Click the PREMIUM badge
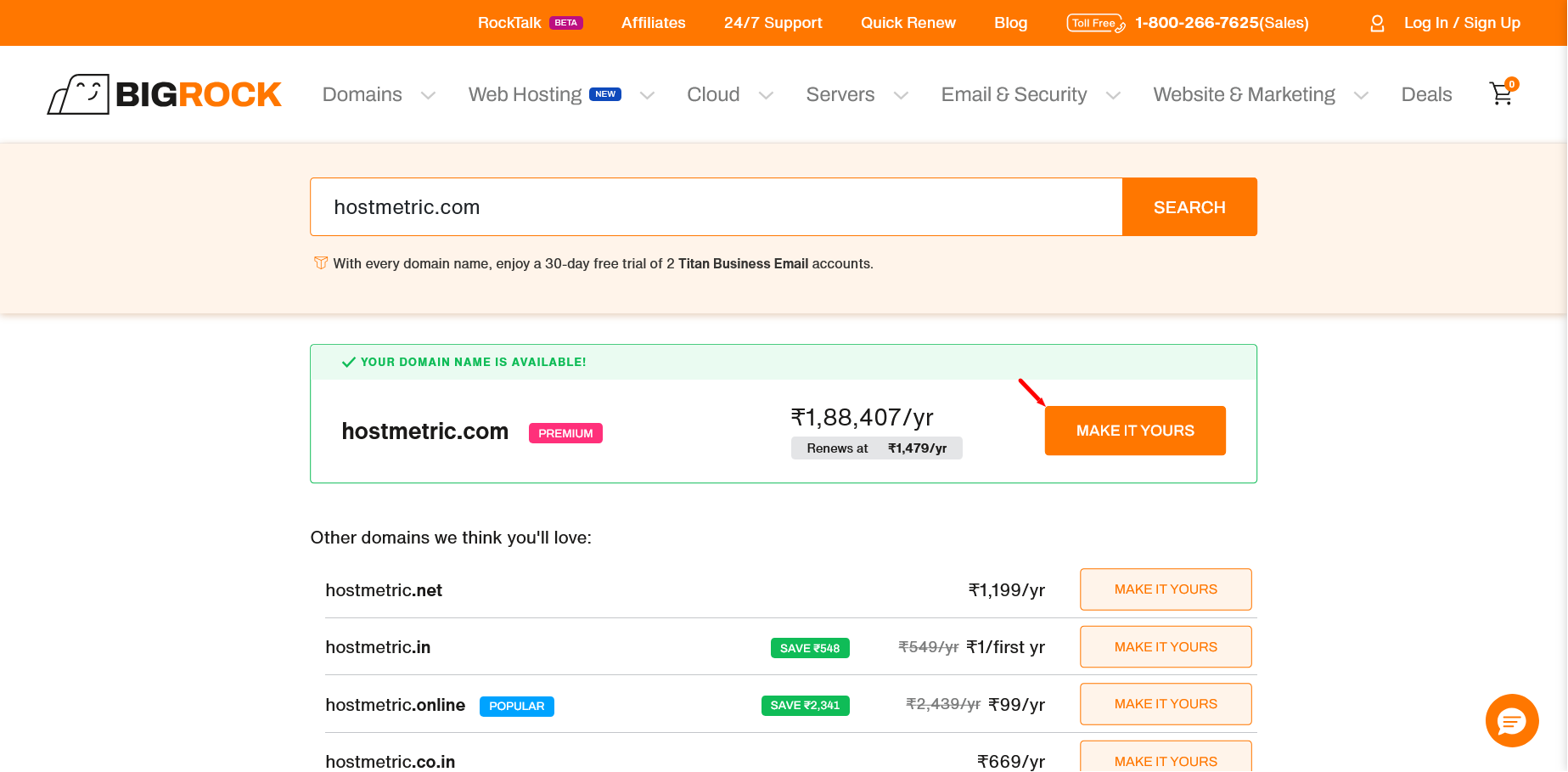The width and height of the screenshot is (1568, 772). 565,433
